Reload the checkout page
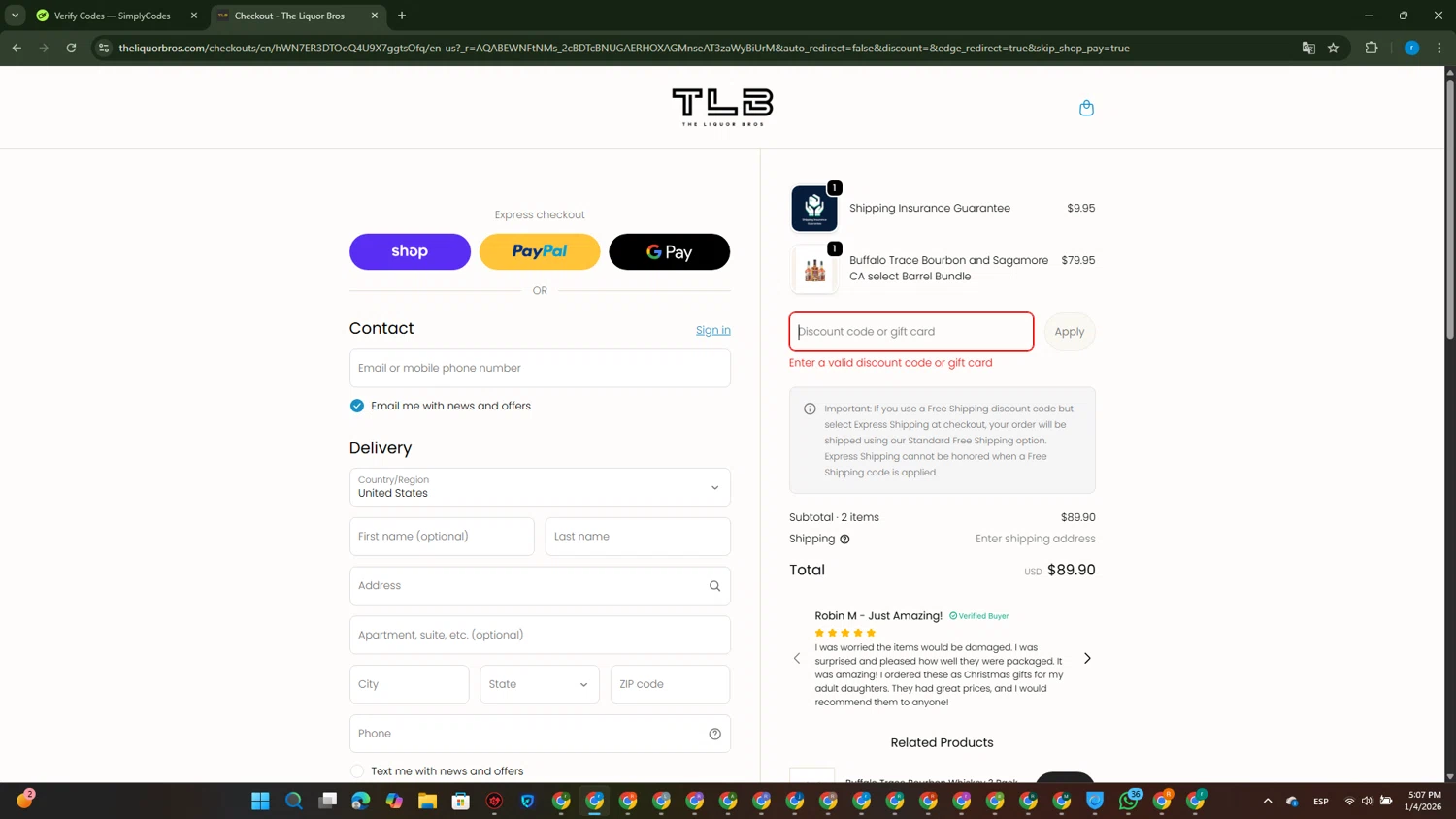1456x819 pixels. click(71, 48)
